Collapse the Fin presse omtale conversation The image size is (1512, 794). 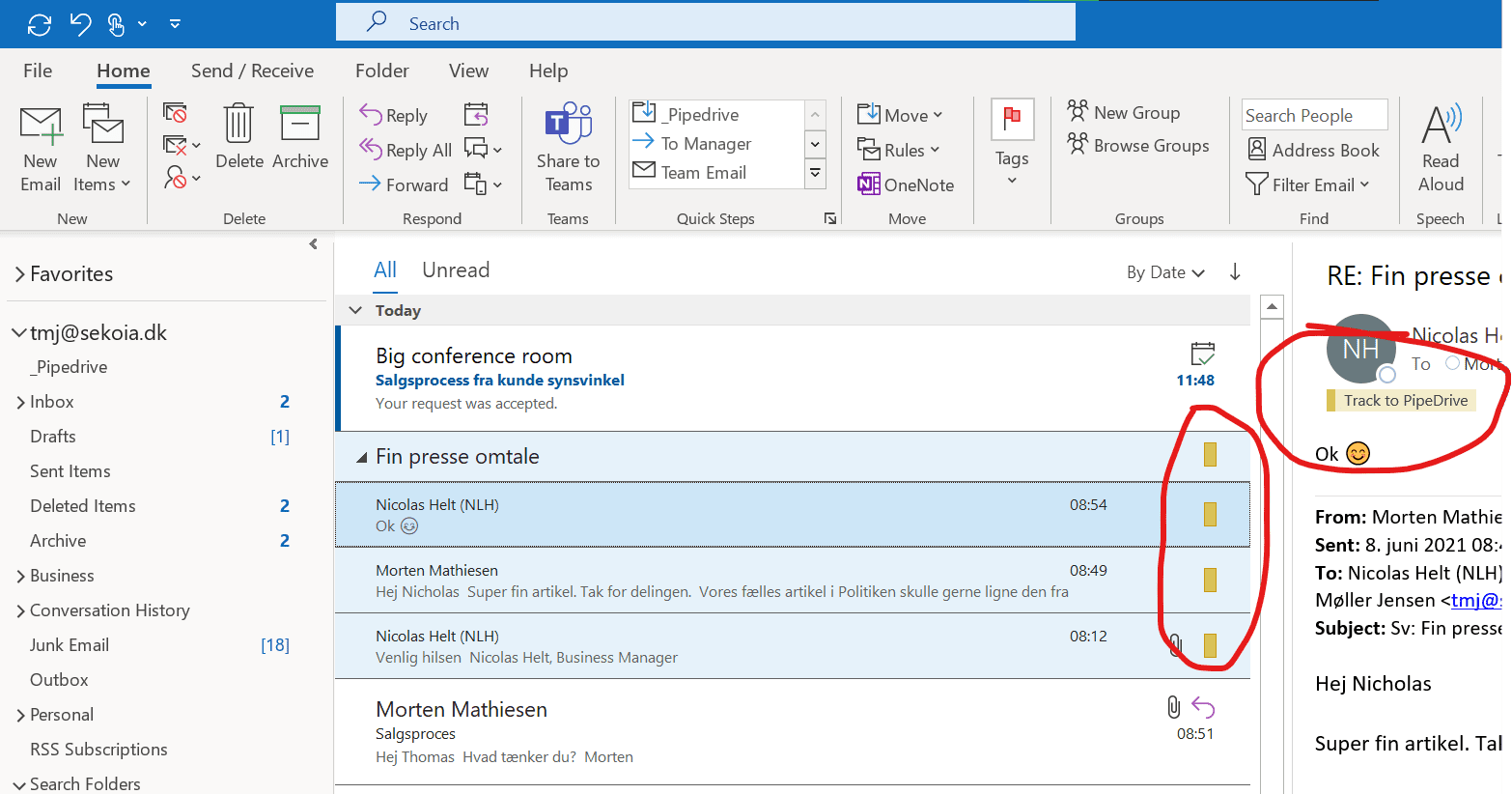pyautogui.click(x=361, y=457)
